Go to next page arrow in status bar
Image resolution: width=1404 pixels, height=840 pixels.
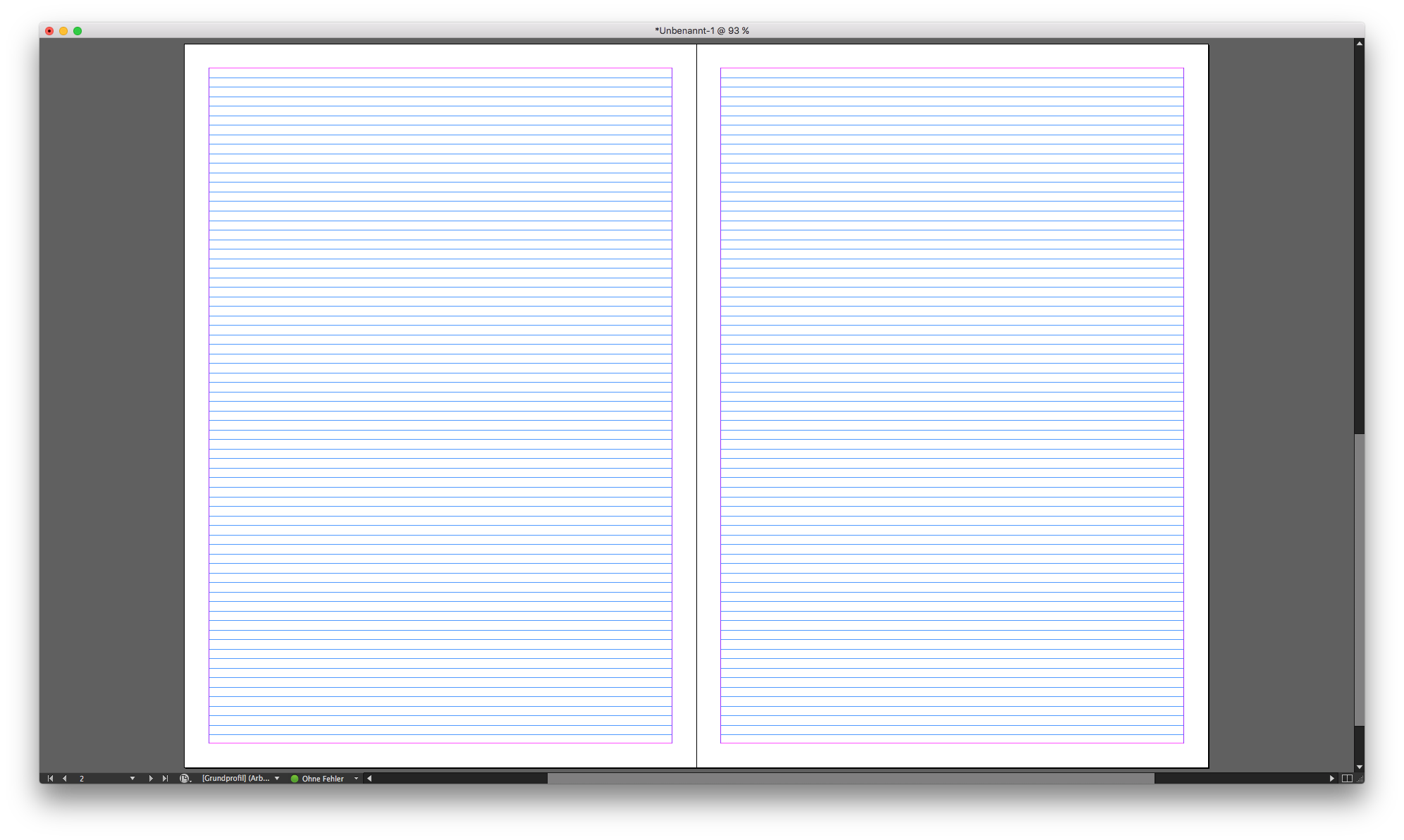point(150,779)
